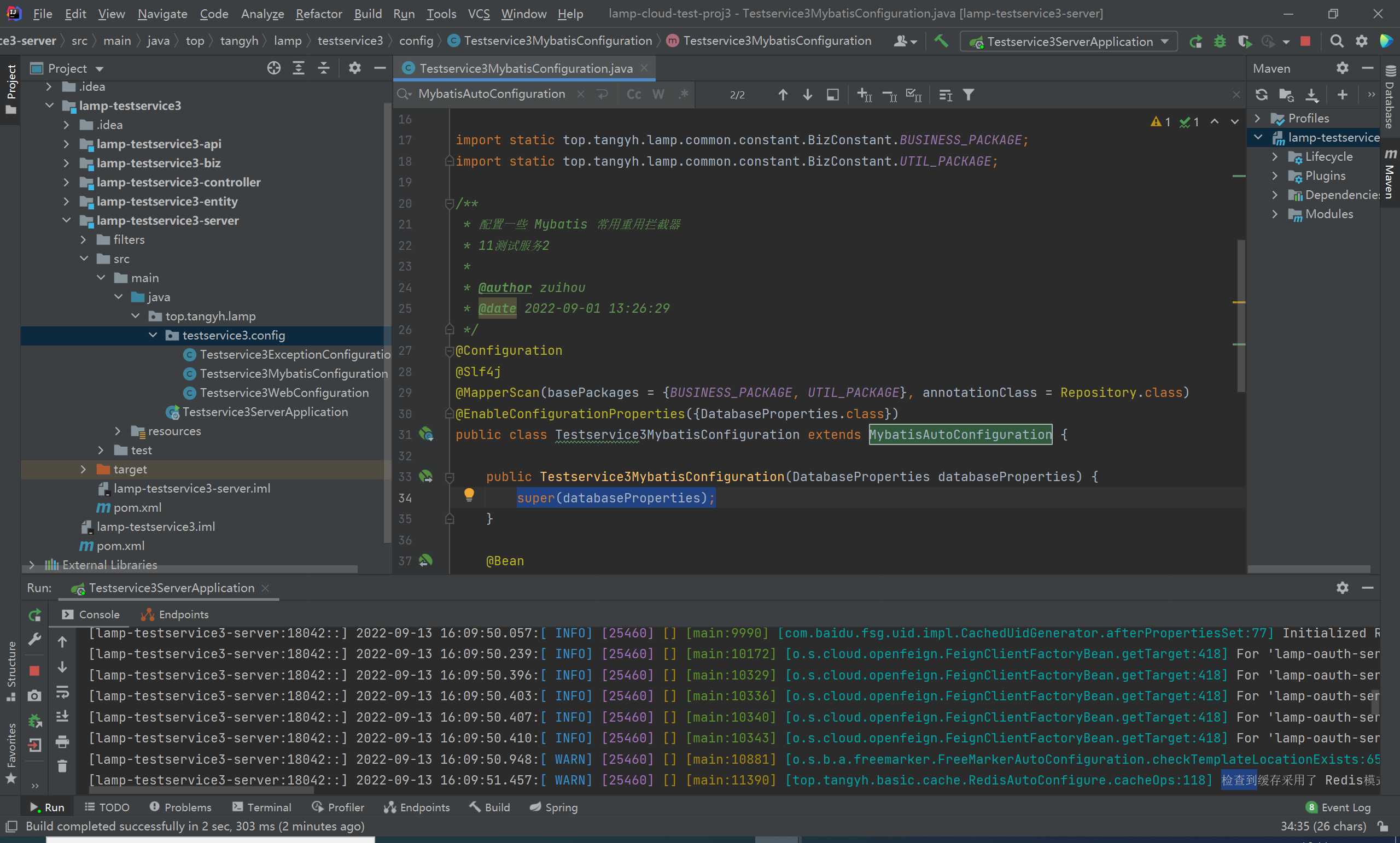Start the app in Debug mode

tap(1221, 41)
